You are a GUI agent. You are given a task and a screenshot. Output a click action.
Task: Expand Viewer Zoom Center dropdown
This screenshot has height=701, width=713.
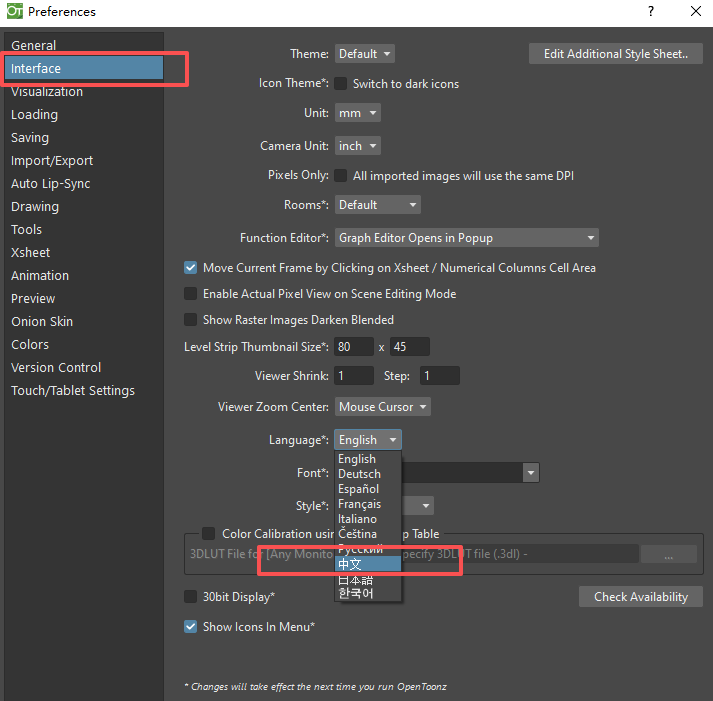coord(382,406)
